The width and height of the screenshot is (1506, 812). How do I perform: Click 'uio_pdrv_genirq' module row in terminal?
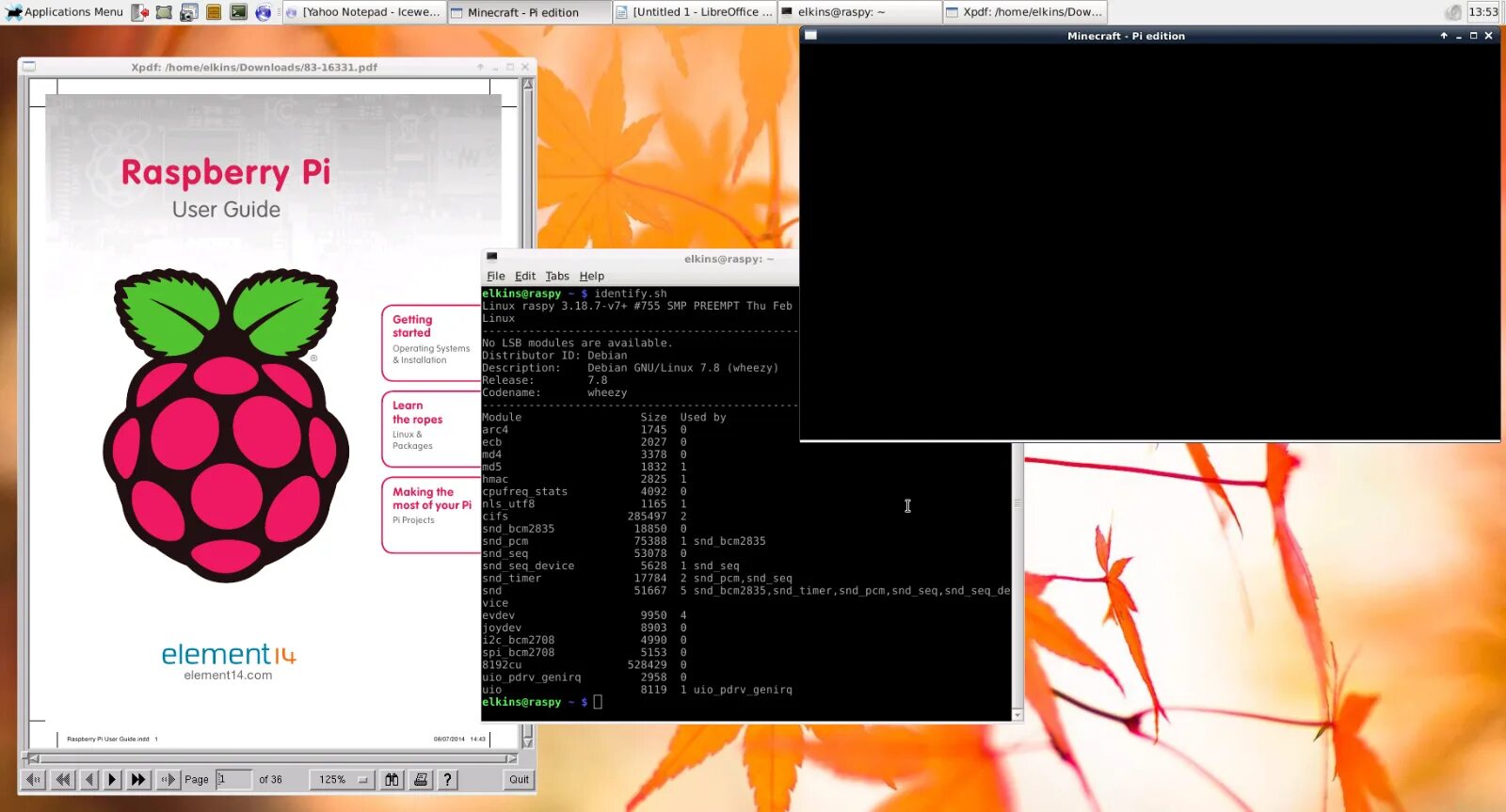(585, 677)
